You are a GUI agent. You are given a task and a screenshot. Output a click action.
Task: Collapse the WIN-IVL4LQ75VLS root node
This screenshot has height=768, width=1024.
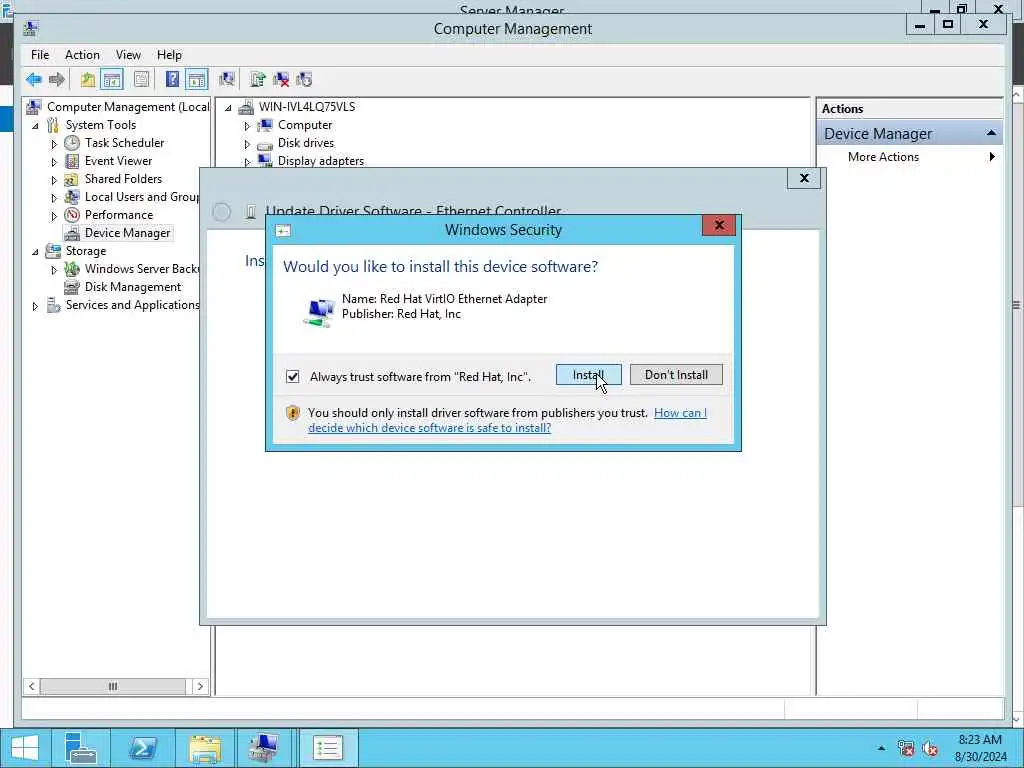pyautogui.click(x=228, y=107)
